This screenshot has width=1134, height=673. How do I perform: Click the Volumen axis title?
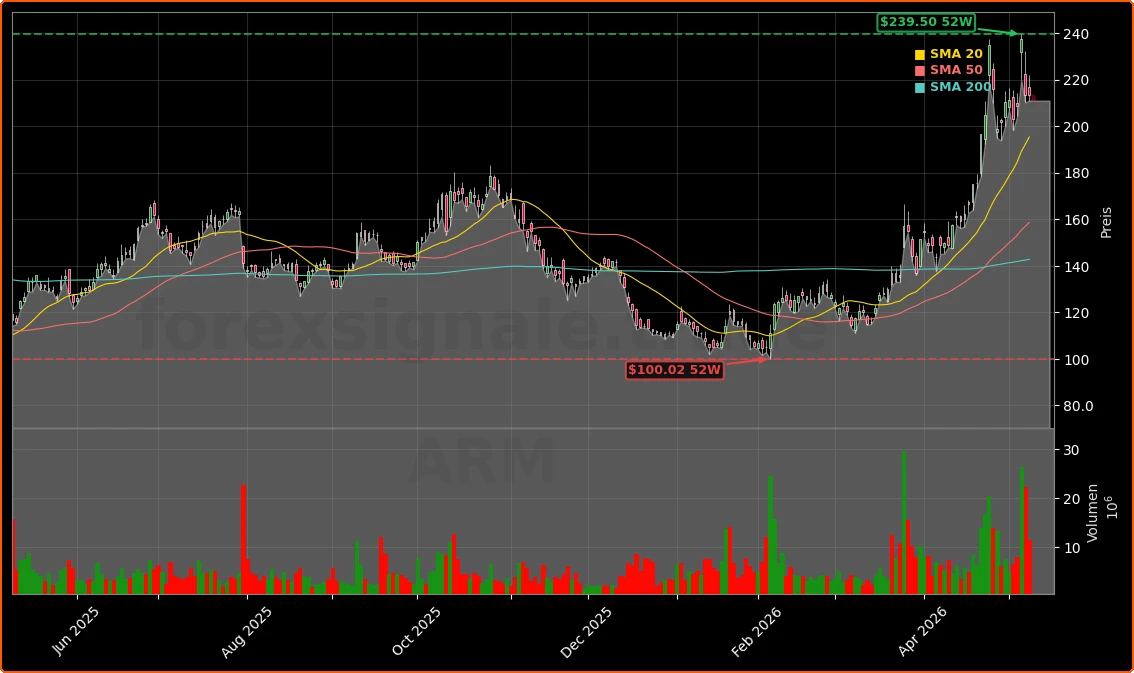click(x=1093, y=513)
